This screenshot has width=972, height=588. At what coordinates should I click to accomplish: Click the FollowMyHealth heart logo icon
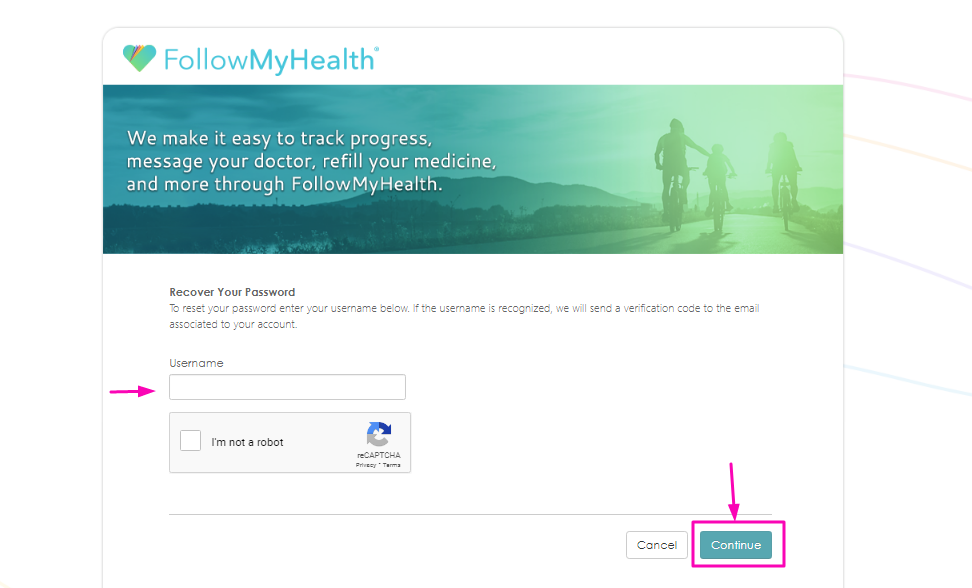pyautogui.click(x=139, y=58)
